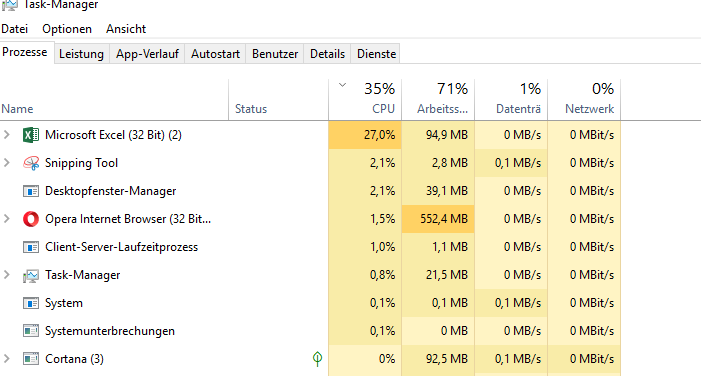
Task: Click the Cortana process icon
Action: 31,359
